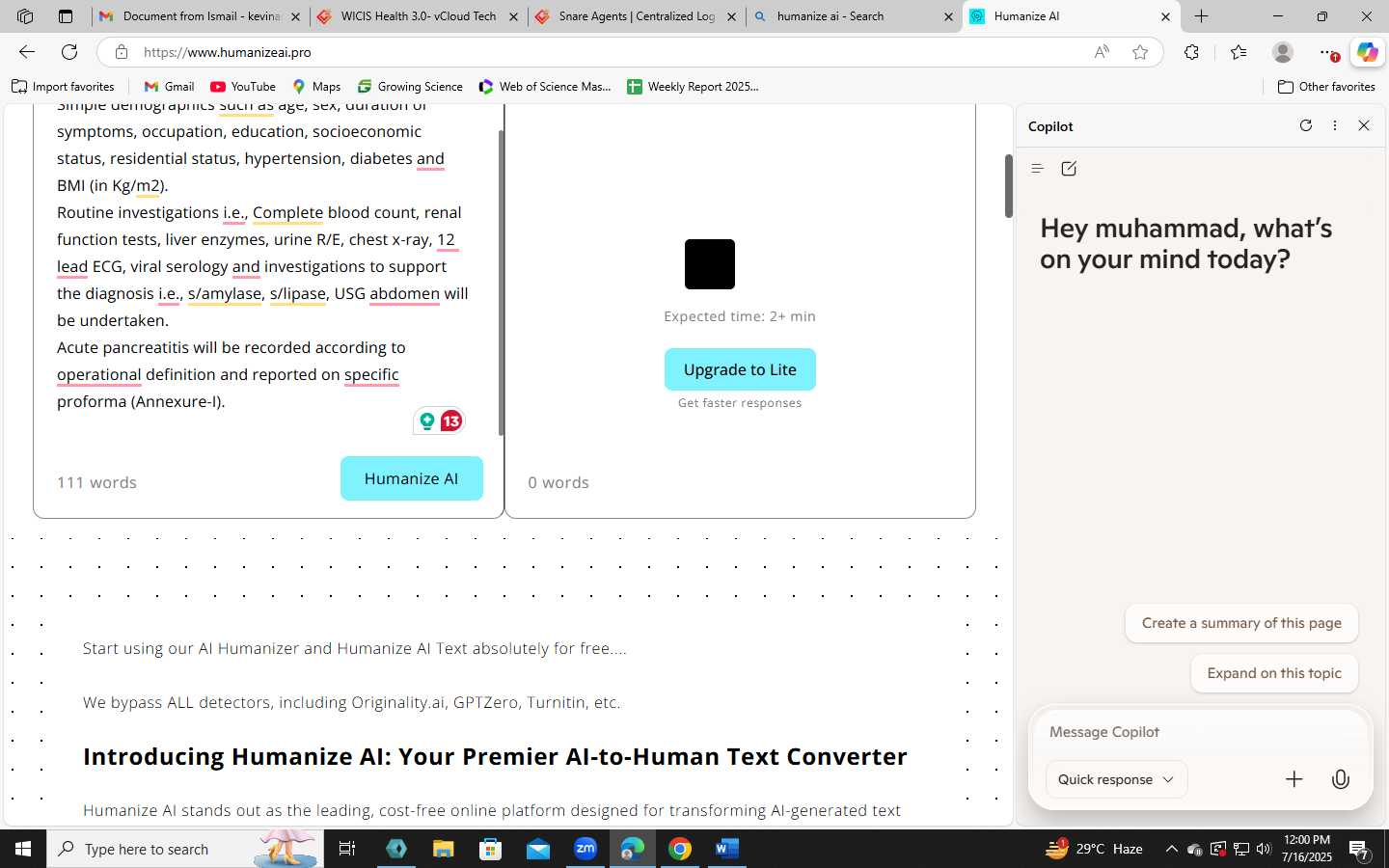Image resolution: width=1389 pixels, height=868 pixels.
Task: Open the browser profile avatar
Action: (x=1283, y=52)
